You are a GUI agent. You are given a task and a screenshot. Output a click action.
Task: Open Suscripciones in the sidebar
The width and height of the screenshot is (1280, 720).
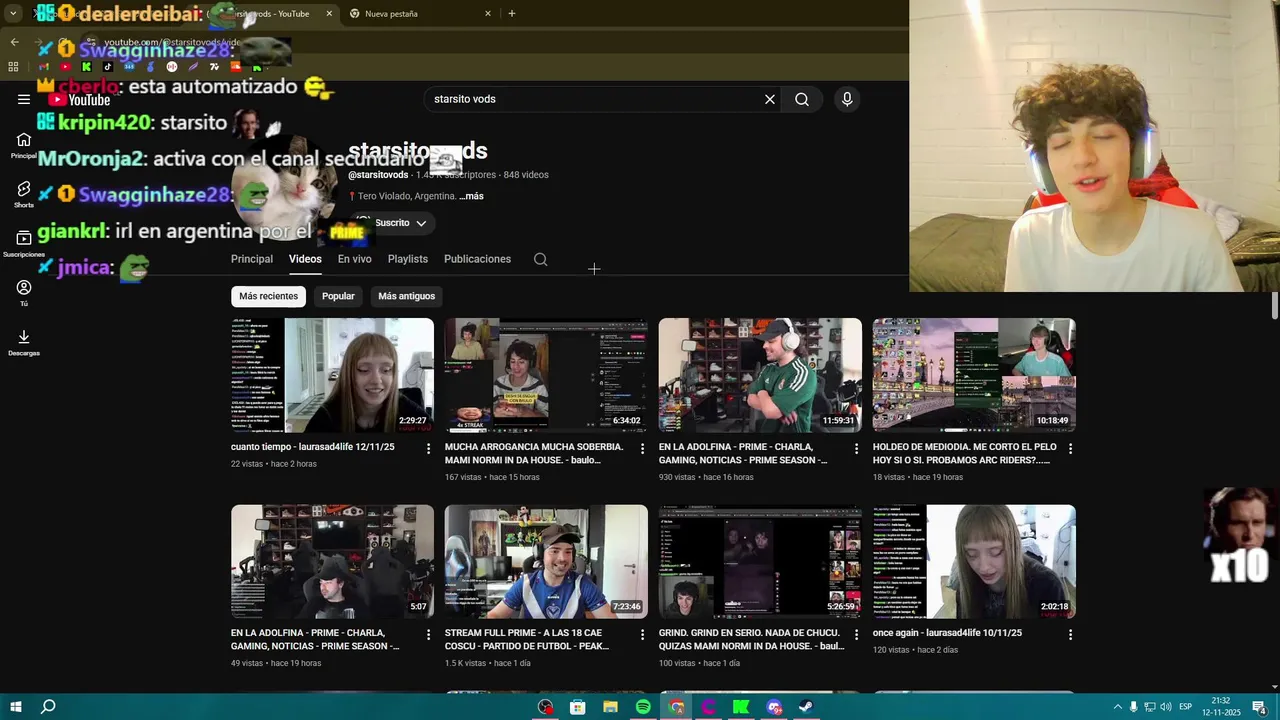coord(24,244)
